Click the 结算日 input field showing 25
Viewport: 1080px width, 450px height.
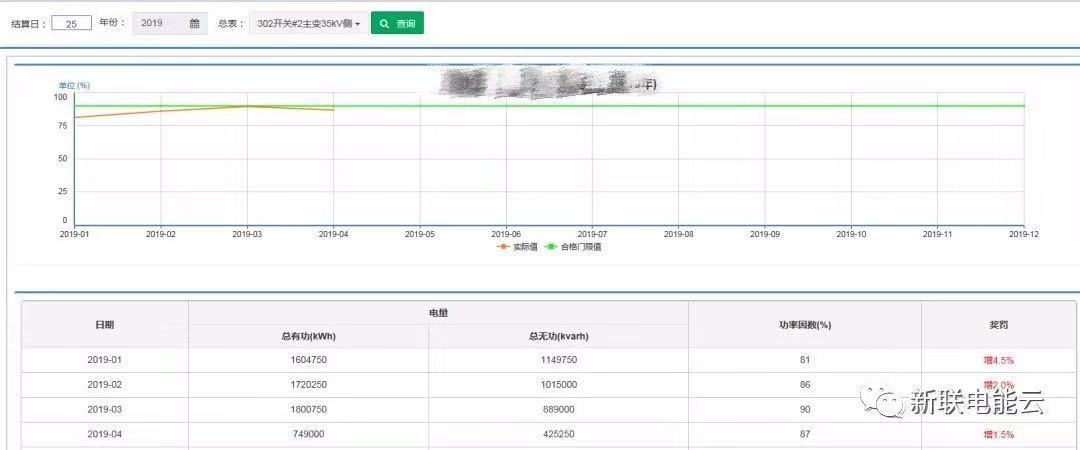pyautogui.click(x=72, y=24)
